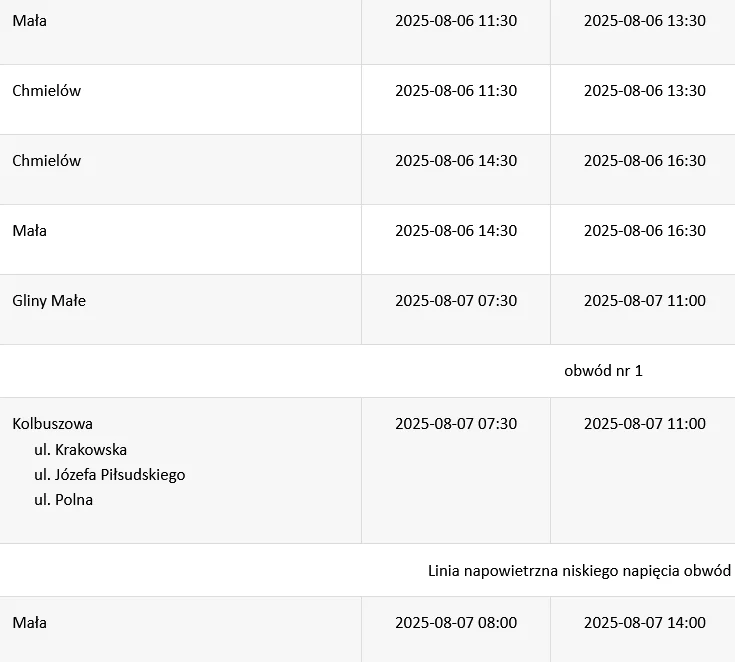
Task: Click end time 2025-08-07 14:00
Action: point(645,623)
